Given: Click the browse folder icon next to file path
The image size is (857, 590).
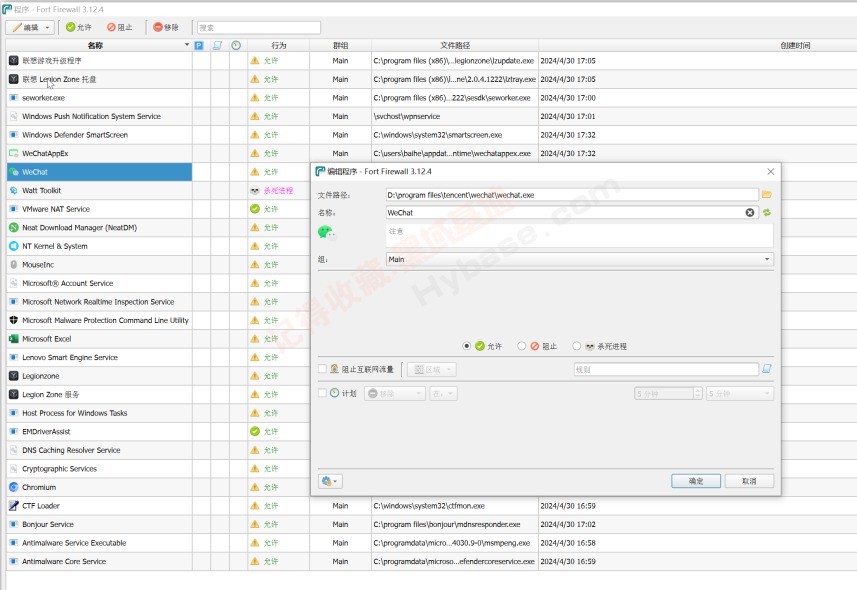Looking at the screenshot, I should (767, 195).
